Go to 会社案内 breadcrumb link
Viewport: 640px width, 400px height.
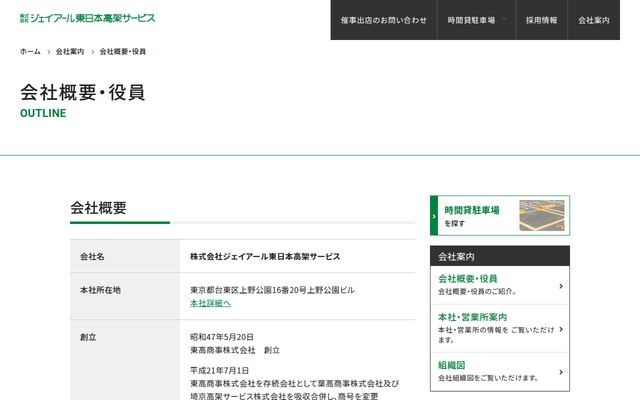70,51
